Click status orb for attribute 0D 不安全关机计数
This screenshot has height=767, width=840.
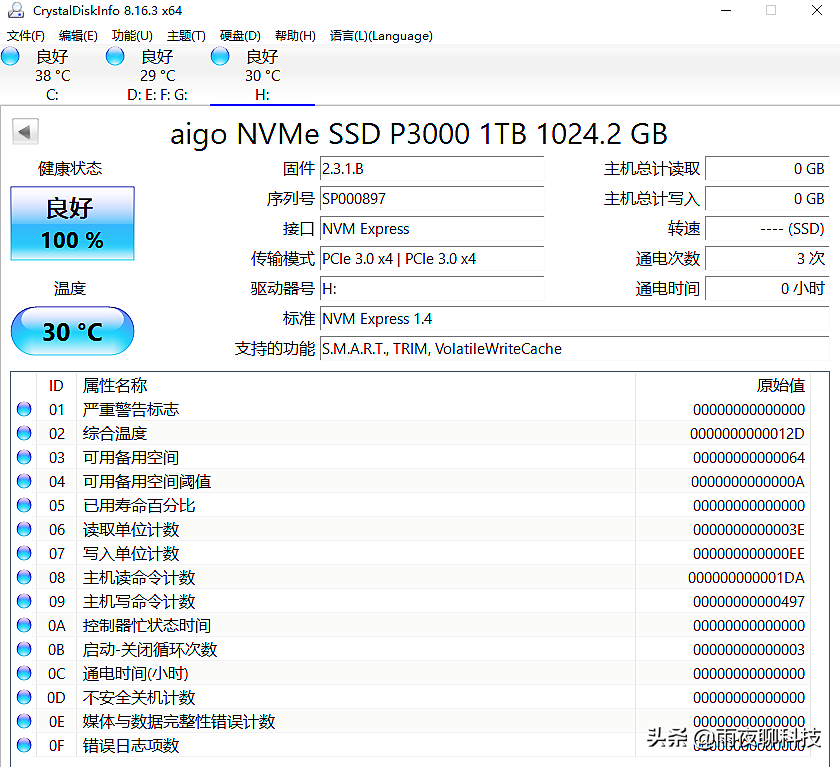[x=24, y=697]
